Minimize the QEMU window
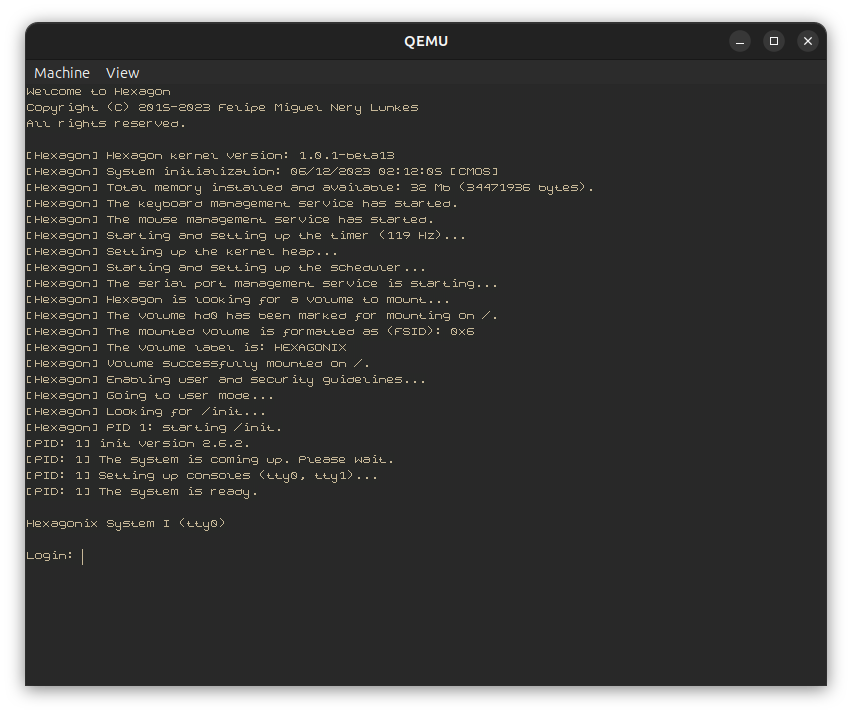852x714 pixels. (x=740, y=41)
